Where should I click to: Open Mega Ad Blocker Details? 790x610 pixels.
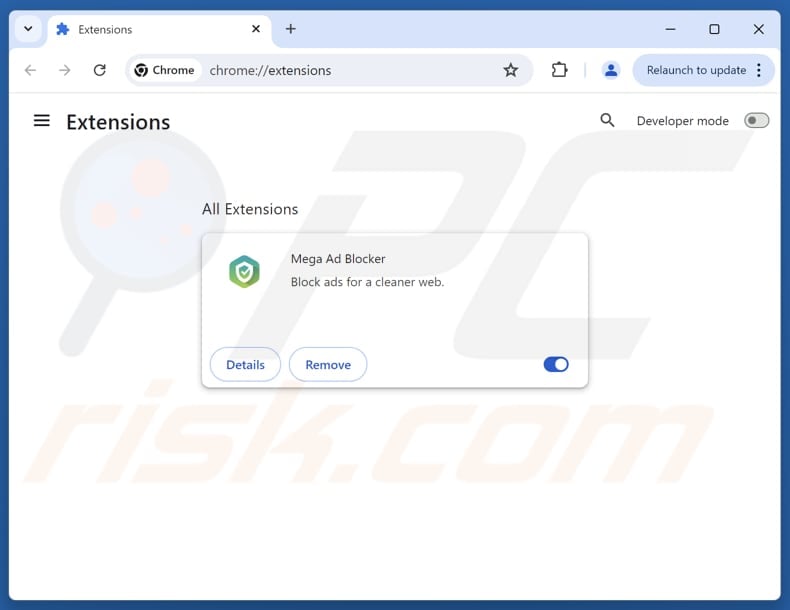point(245,364)
